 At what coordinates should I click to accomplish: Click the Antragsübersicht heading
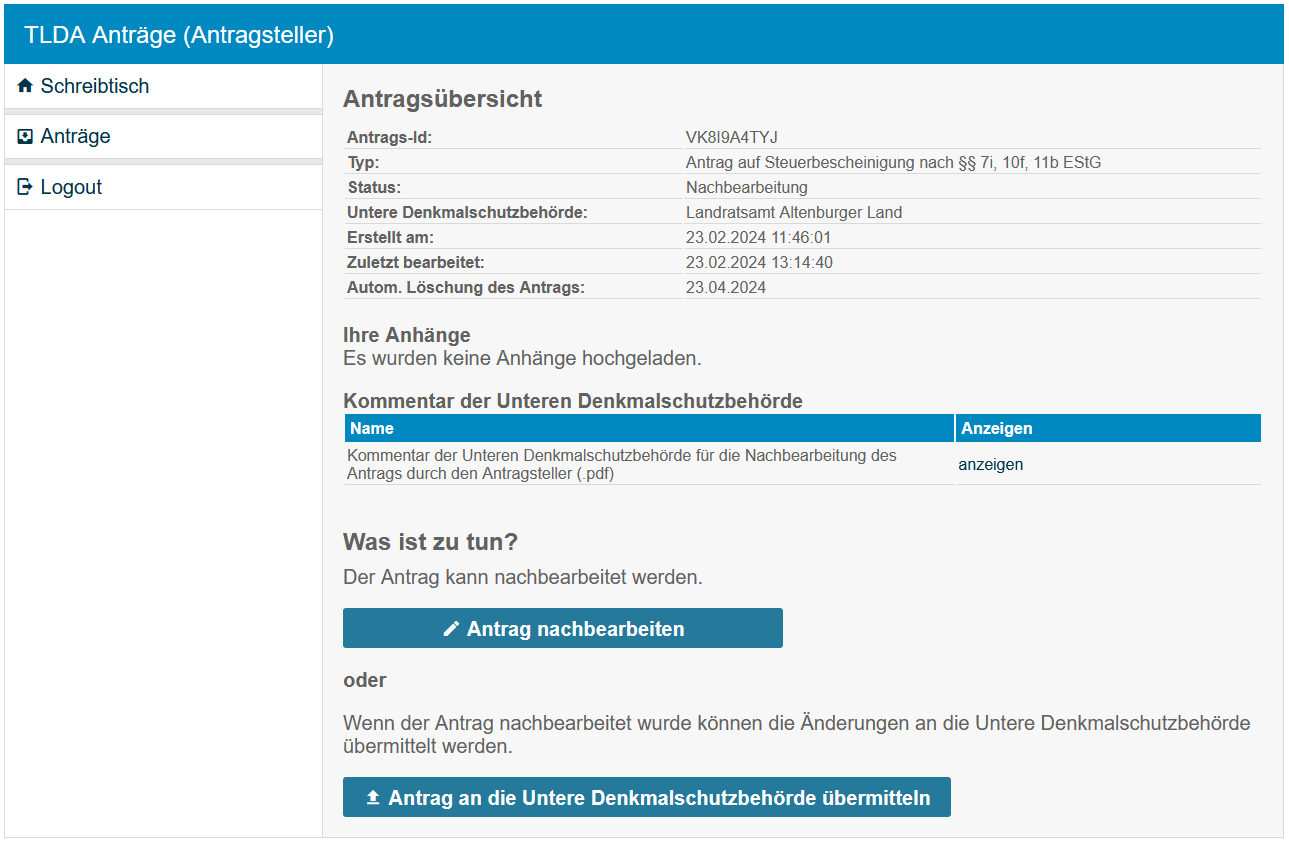click(x=442, y=99)
